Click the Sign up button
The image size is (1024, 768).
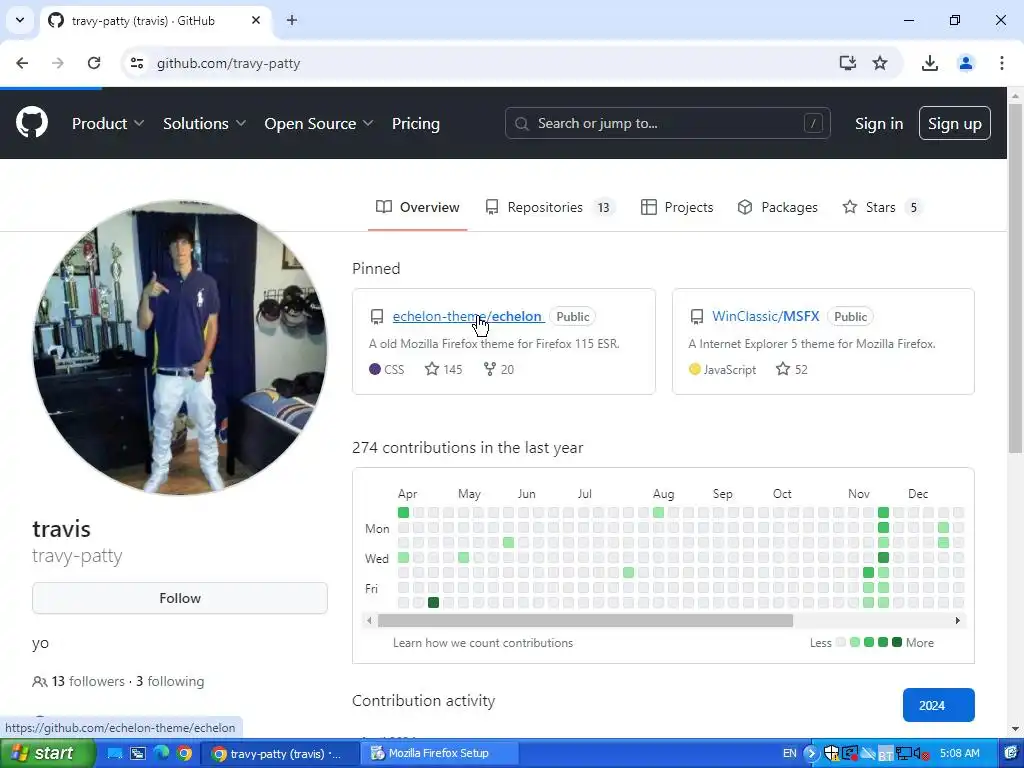pyautogui.click(x=954, y=123)
